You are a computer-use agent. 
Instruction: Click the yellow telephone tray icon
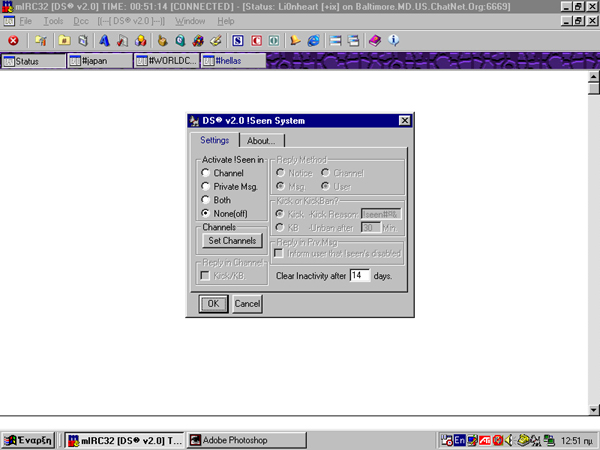point(523,440)
